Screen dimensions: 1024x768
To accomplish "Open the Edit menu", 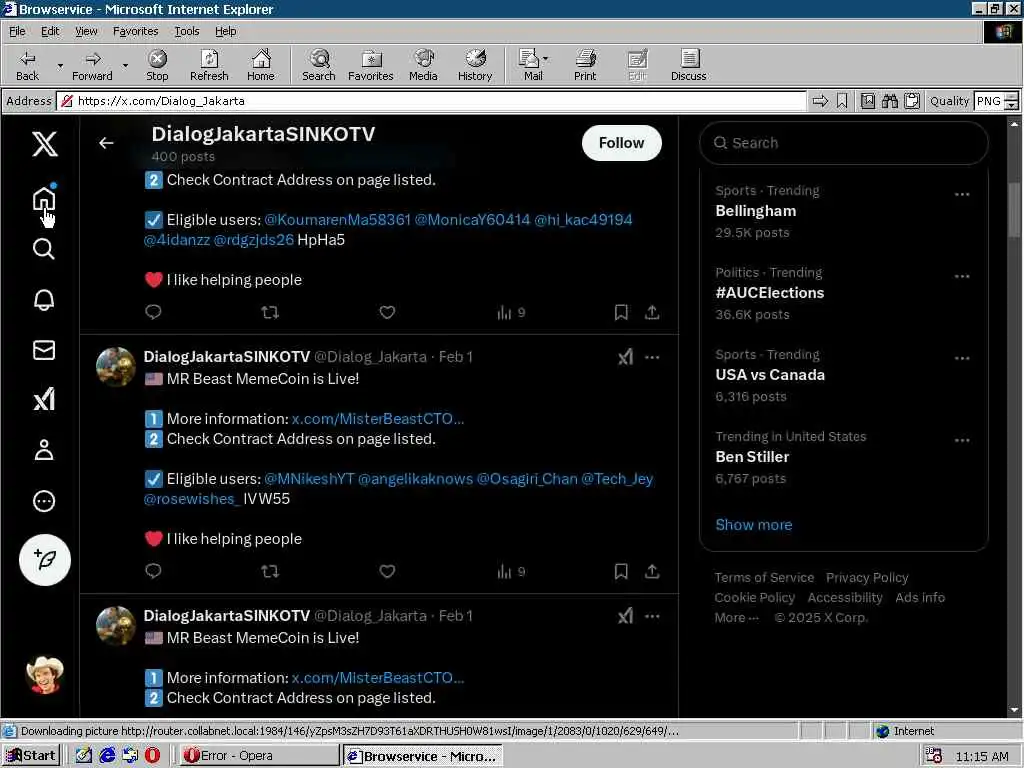I will tap(50, 31).
